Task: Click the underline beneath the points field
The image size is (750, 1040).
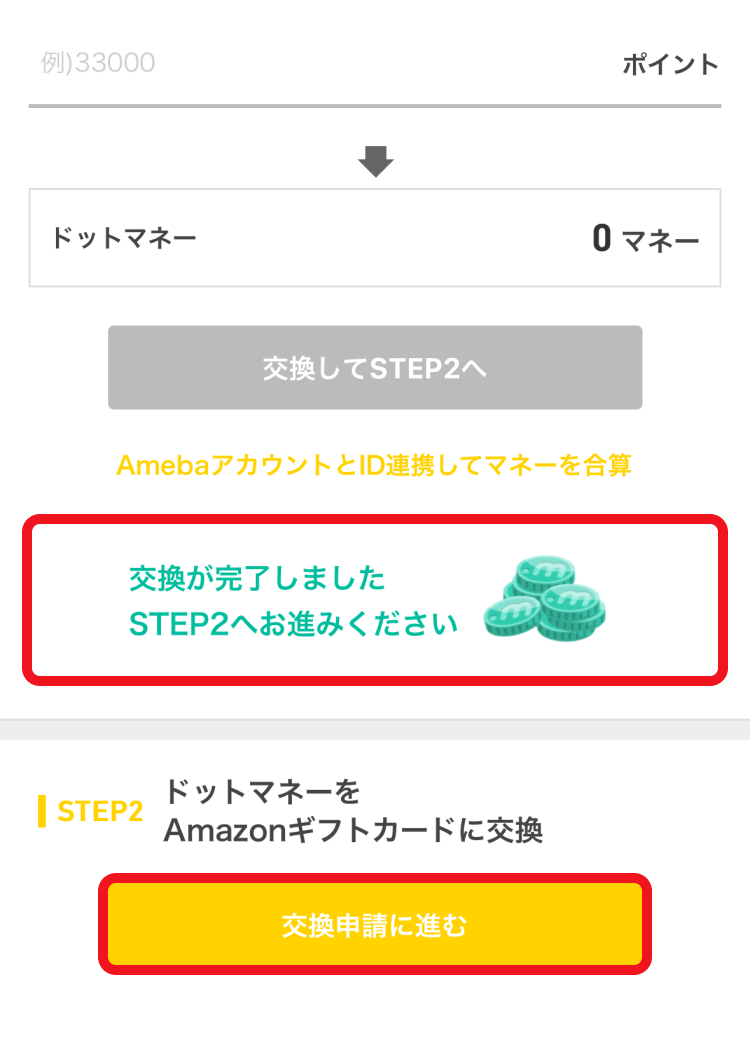Action: click(375, 105)
